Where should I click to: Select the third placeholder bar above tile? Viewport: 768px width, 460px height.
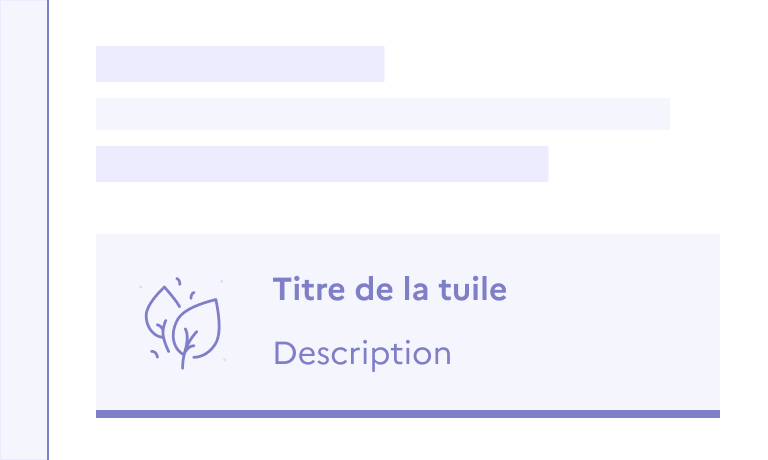[x=322, y=164]
